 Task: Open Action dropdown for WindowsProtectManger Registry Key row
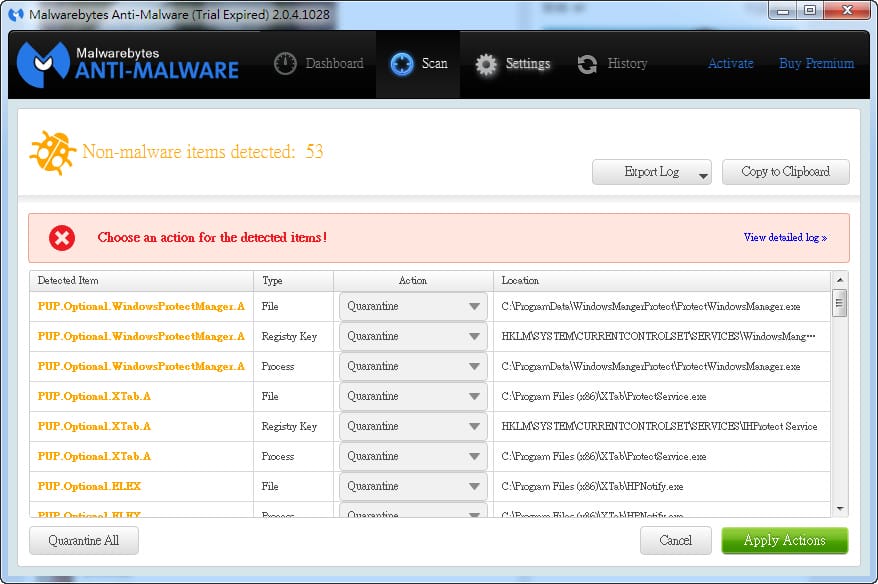click(413, 337)
